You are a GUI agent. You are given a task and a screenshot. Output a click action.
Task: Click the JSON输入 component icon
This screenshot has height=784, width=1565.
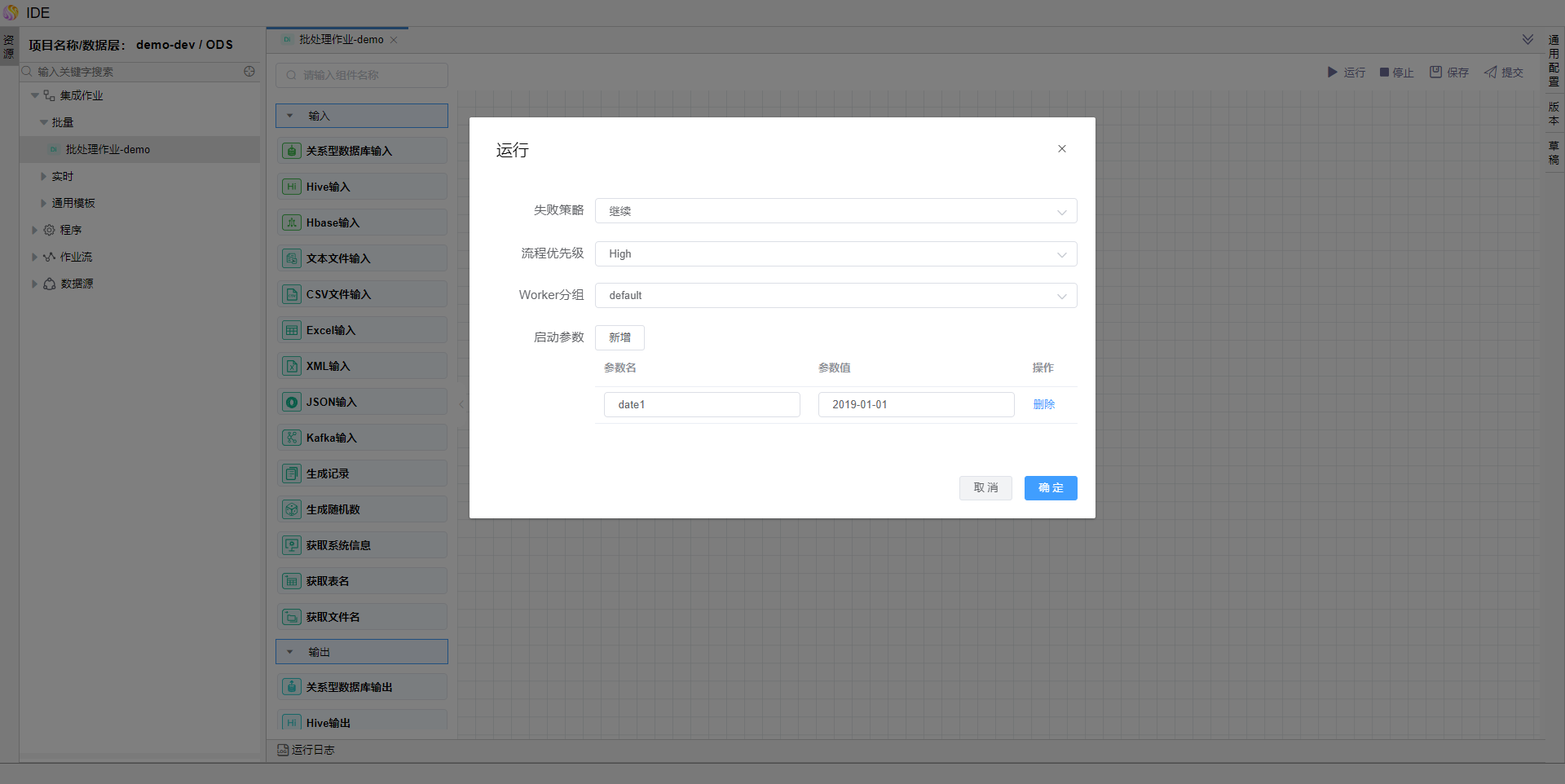(x=291, y=402)
